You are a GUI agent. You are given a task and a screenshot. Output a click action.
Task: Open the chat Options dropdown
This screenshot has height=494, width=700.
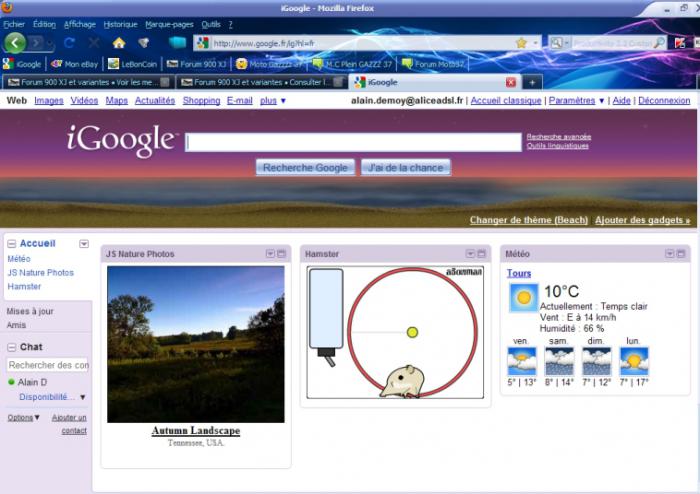click(23, 418)
